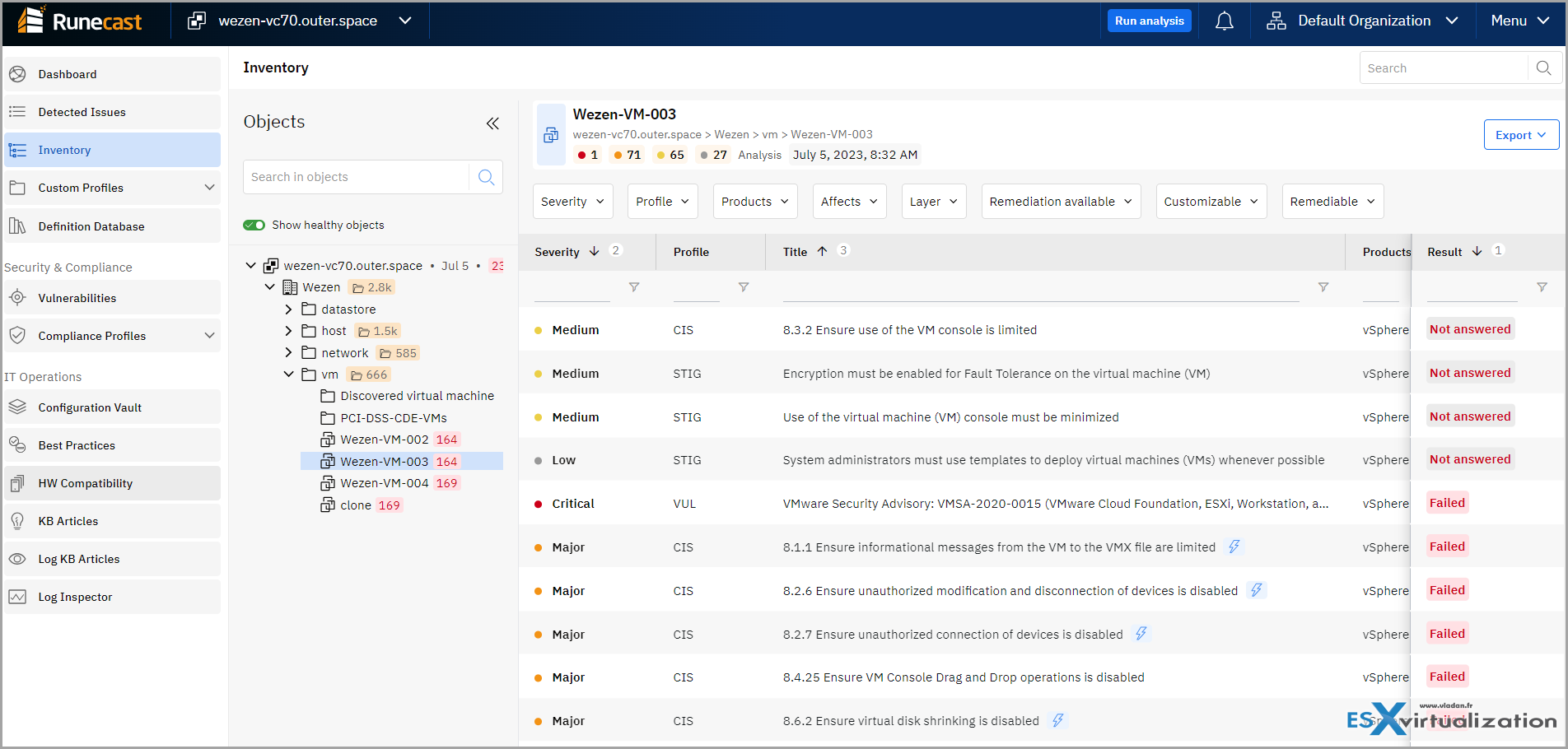Click the HW Compatibility icon
Image resolution: width=1568 pixels, height=749 pixels.
coord(17,483)
